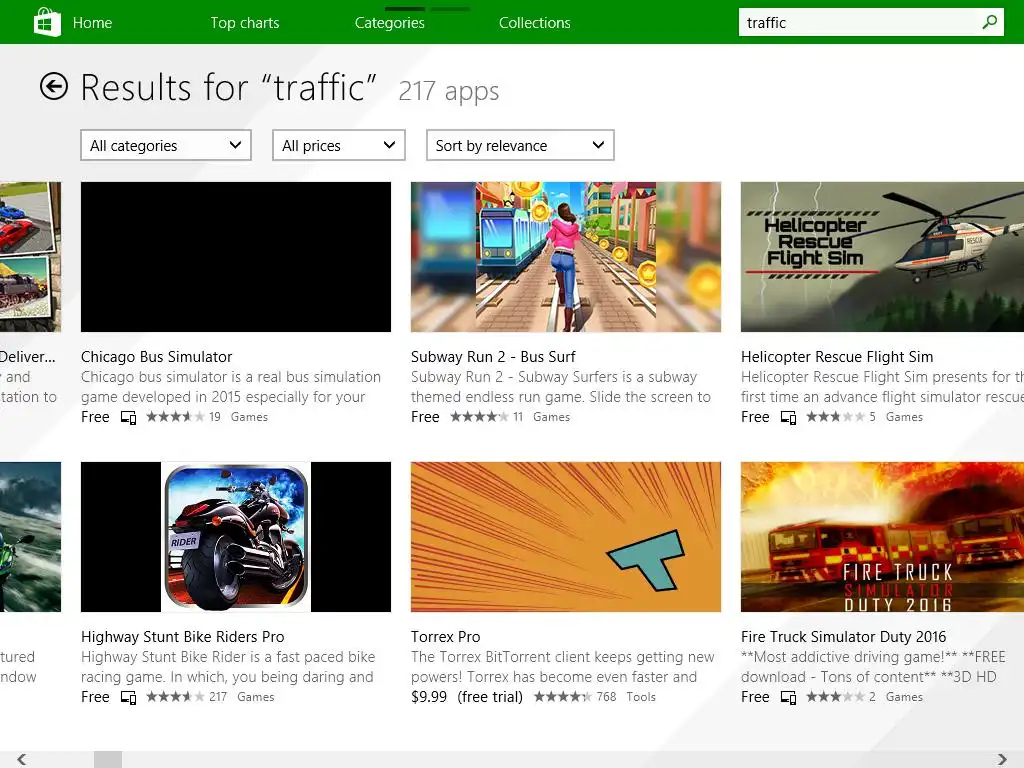Go back with the circled arrow button

click(x=54, y=86)
